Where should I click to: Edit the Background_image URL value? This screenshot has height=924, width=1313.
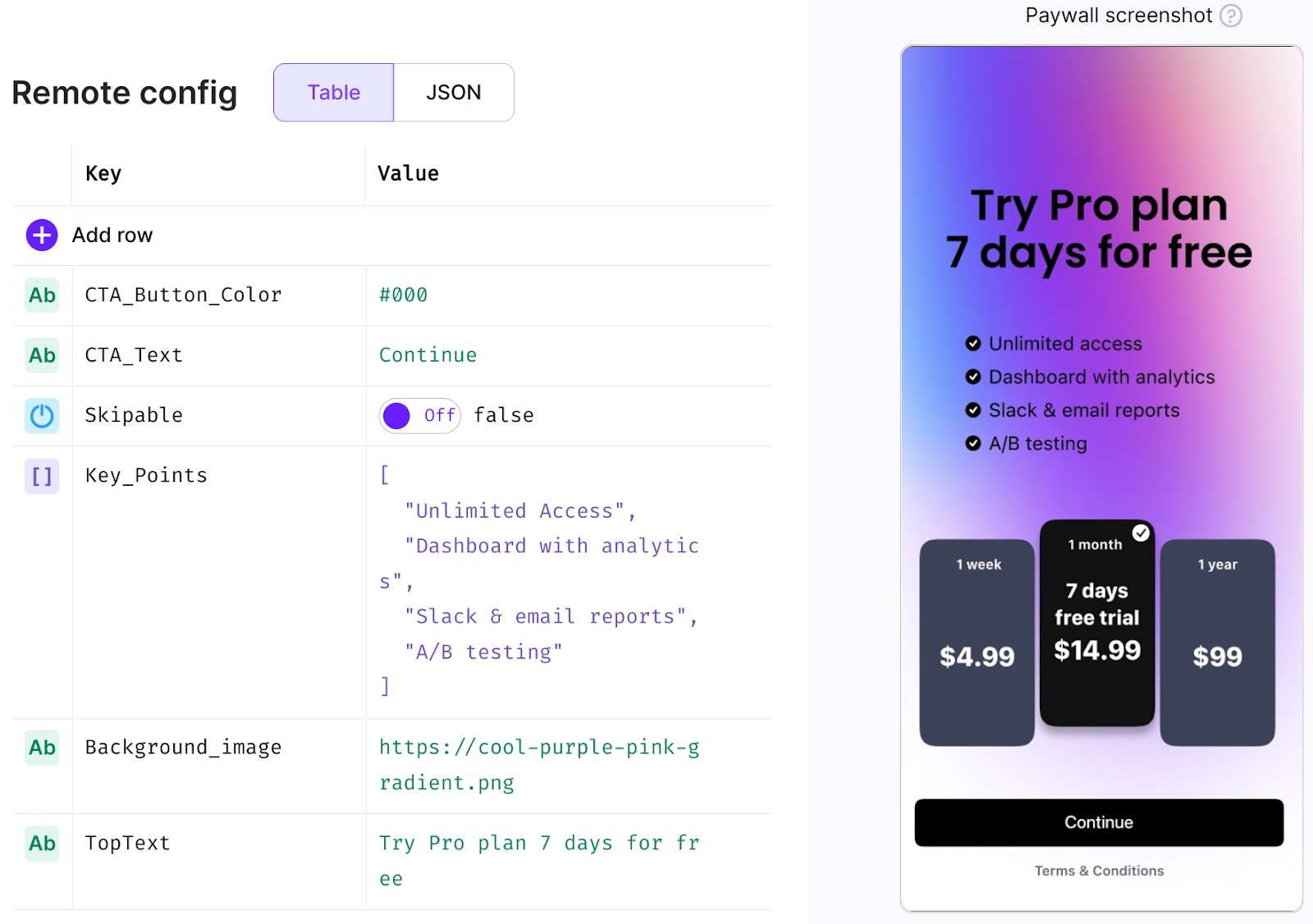(x=539, y=765)
